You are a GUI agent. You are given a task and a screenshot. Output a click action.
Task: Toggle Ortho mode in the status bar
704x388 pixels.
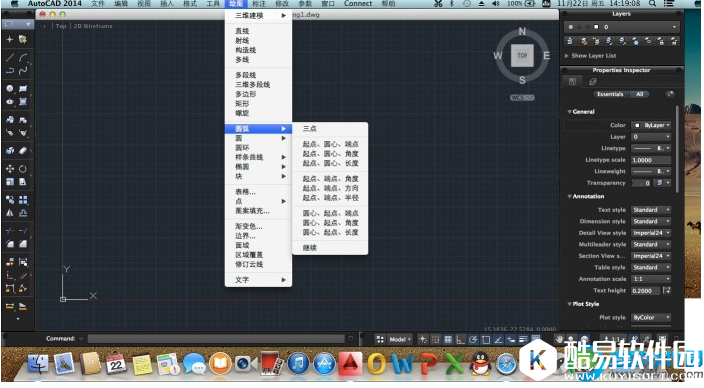[x=460, y=340]
